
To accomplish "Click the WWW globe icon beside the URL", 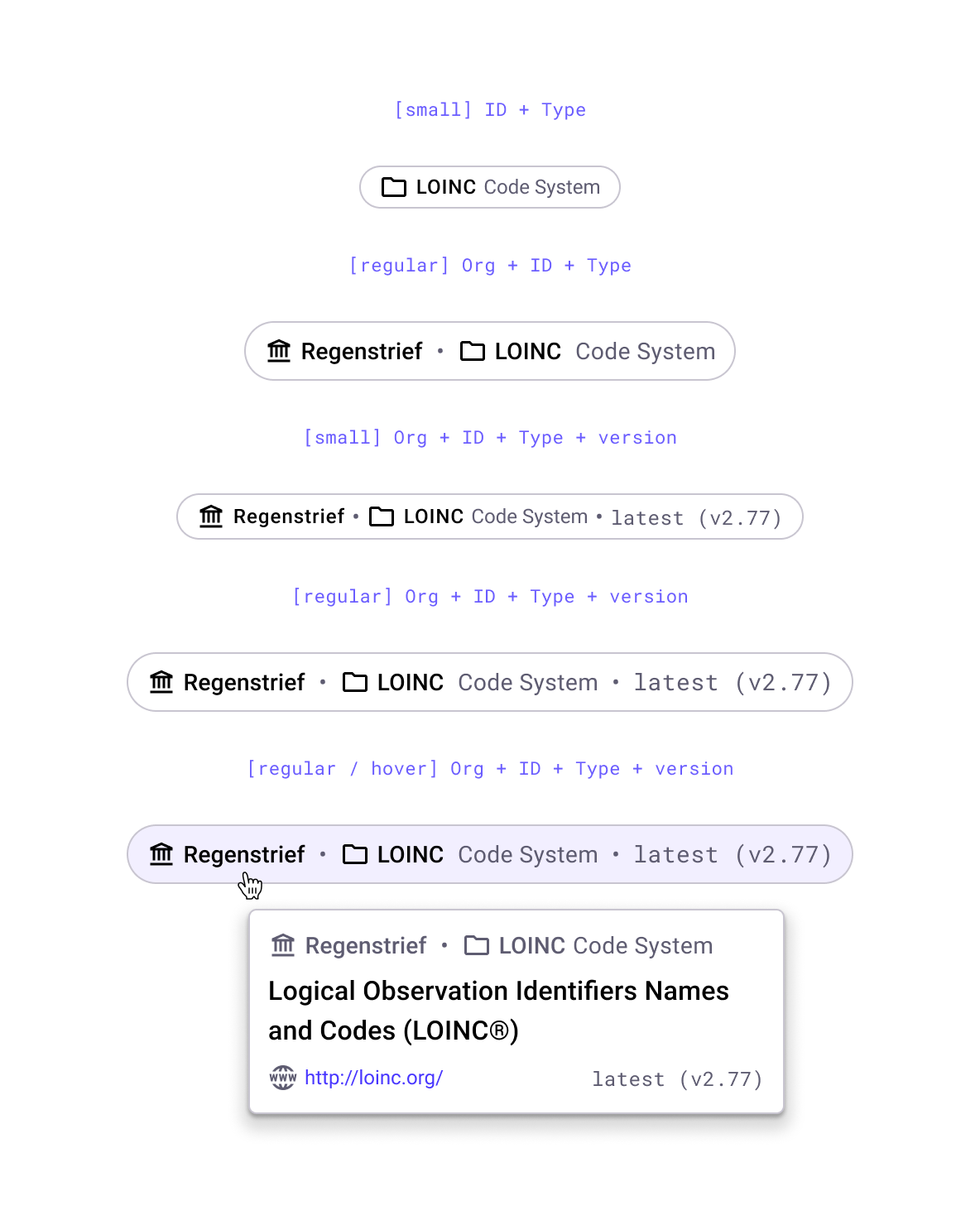I will [x=283, y=1078].
